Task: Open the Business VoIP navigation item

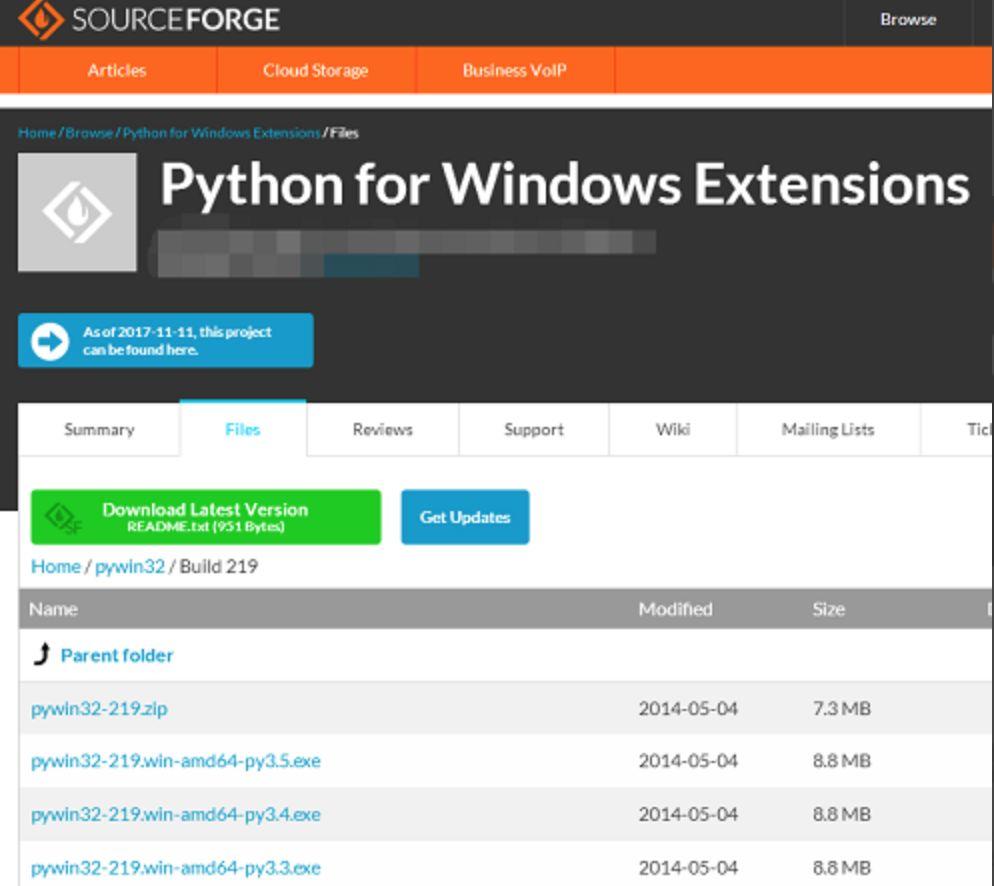Action: 514,70
